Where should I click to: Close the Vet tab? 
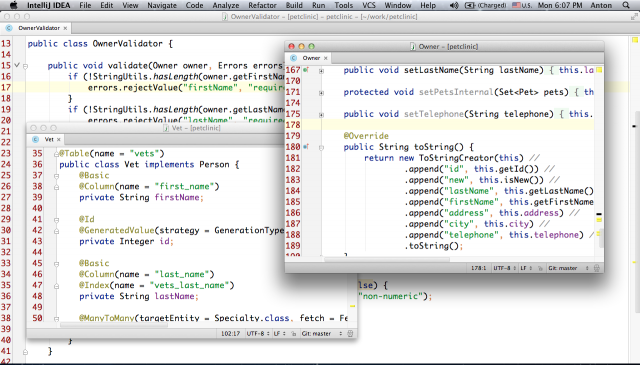pos(59,140)
